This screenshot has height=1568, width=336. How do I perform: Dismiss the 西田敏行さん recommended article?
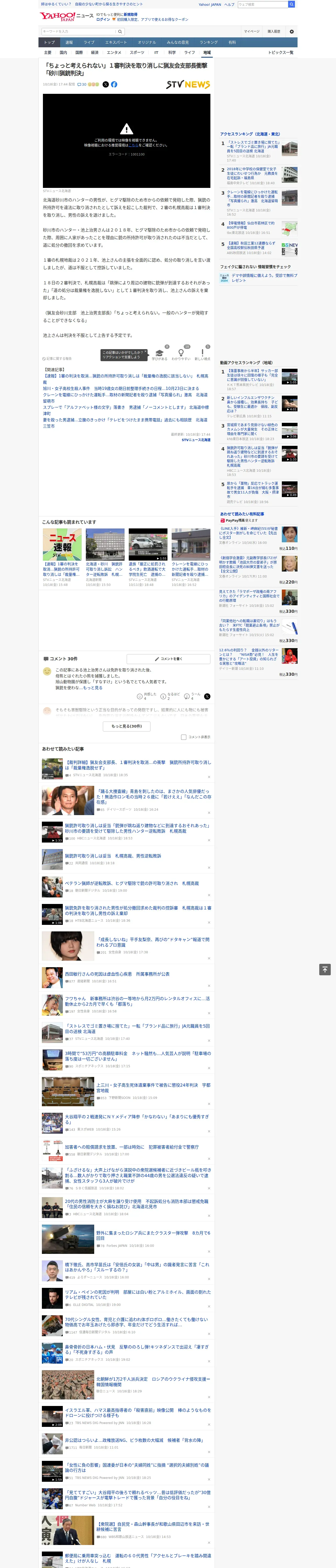click(209, 985)
